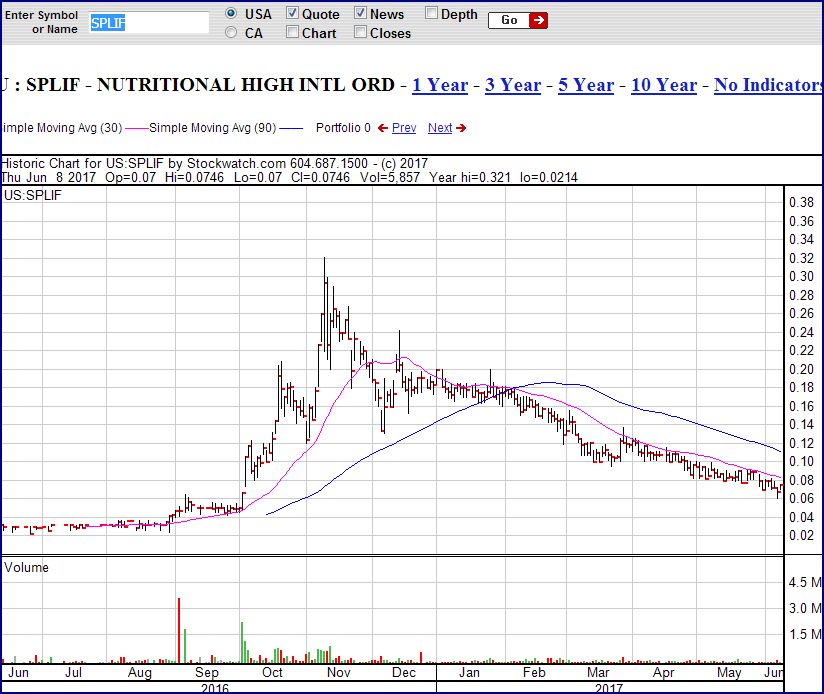824x694 pixels.
Task: Open the 1 Year chart view
Action: (x=439, y=85)
